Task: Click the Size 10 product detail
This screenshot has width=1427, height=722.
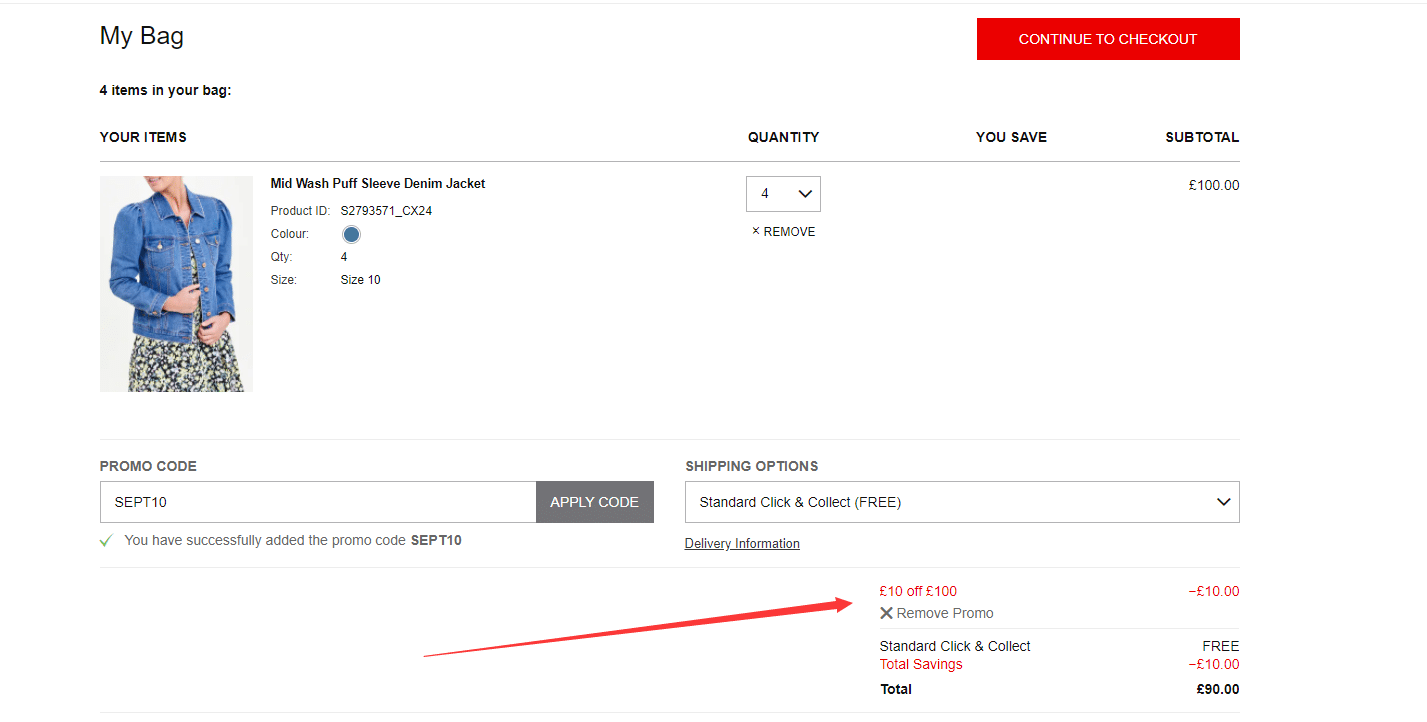Action: coord(360,280)
